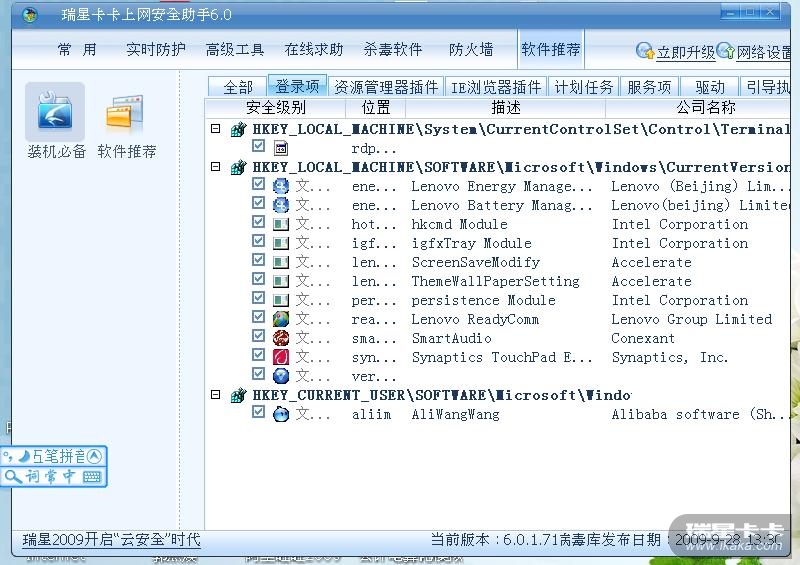Click registry icon of HKEY_LOCAL_MACHINE\SOFTWARE key
This screenshot has height=565, width=800.
click(x=238, y=167)
